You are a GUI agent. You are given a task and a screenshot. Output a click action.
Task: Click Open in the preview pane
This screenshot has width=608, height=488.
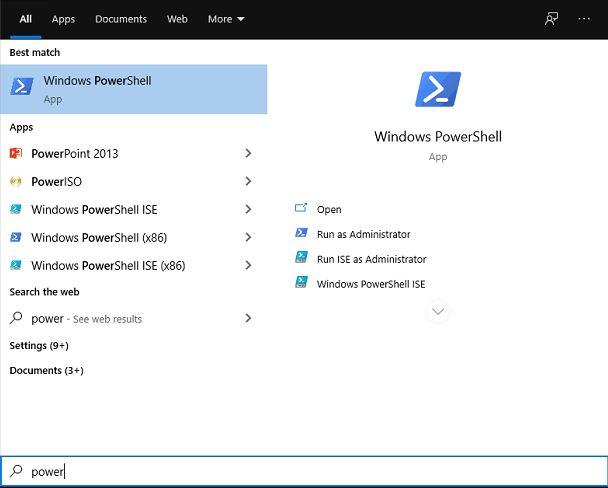(x=329, y=209)
